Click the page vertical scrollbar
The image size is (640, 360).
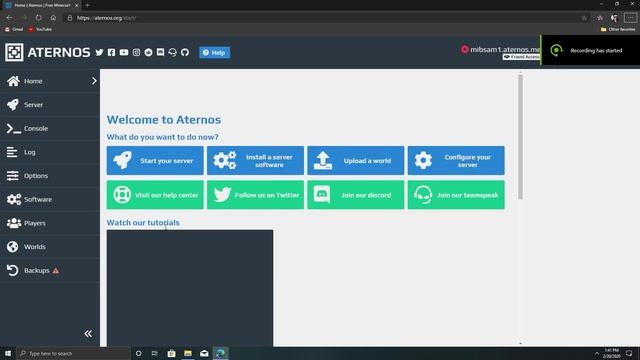(520, 137)
